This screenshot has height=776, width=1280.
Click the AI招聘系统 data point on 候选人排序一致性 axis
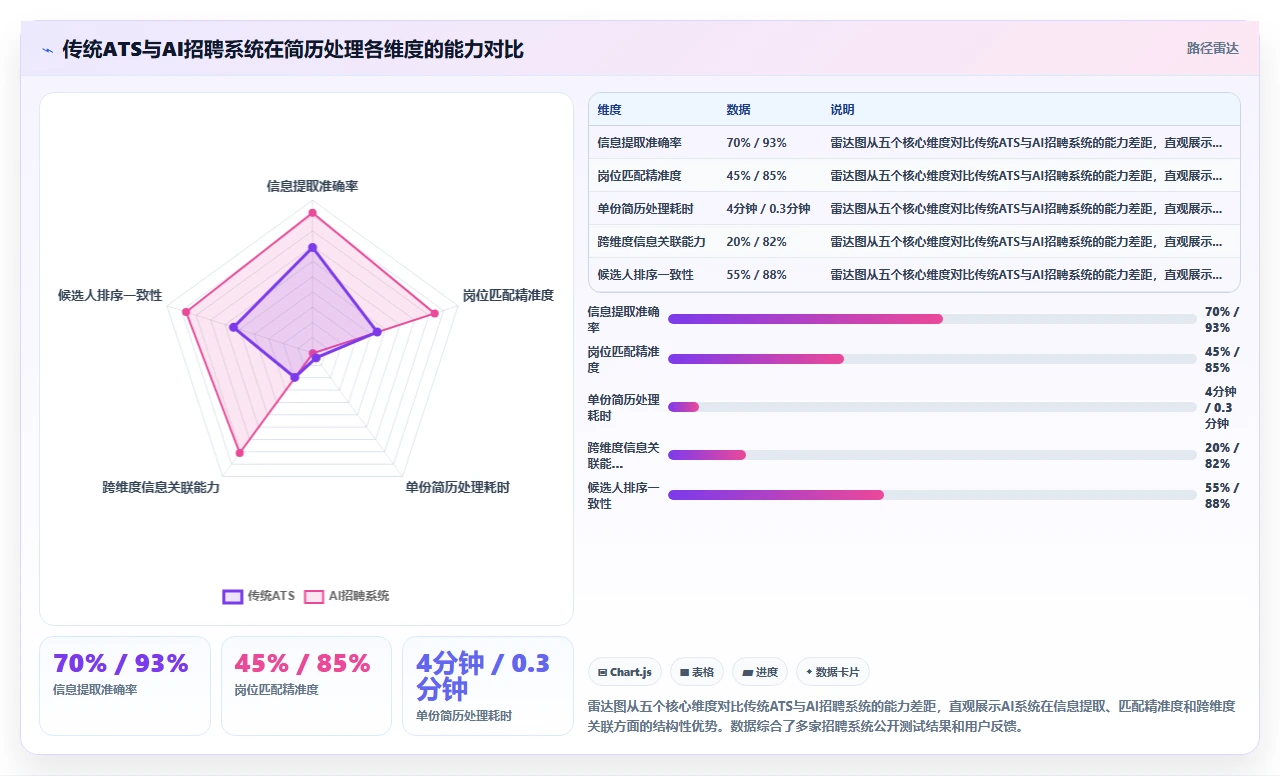pyautogui.click(x=186, y=312)
